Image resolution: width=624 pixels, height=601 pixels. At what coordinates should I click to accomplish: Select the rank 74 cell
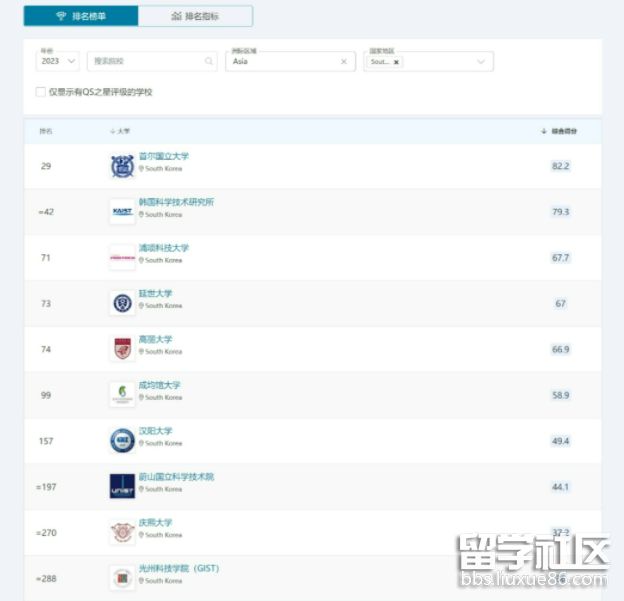pyautogui.click(x=46, y=349)
